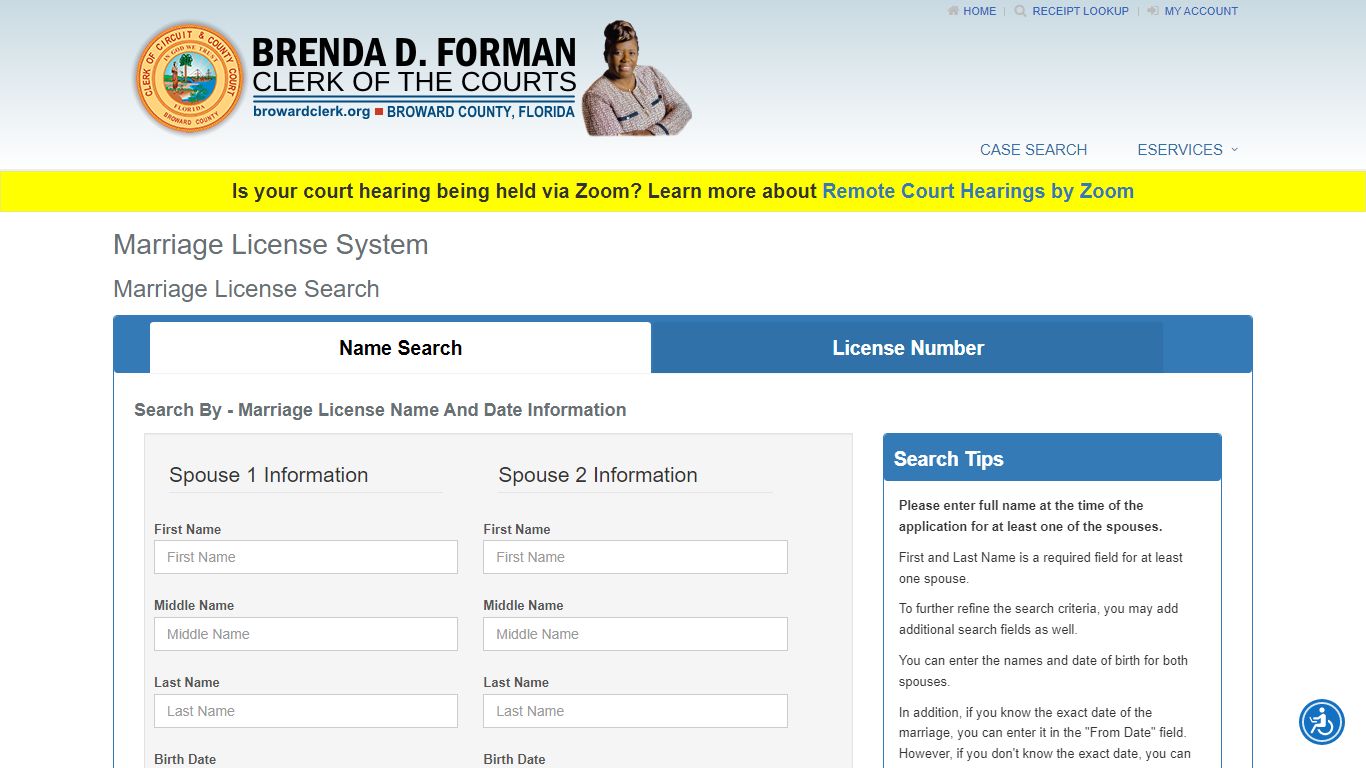Image resolution: width=1366 pixels, height=768 pixels.
Task: Click the Spouse 1 Information heading
Action: [268, 475]
